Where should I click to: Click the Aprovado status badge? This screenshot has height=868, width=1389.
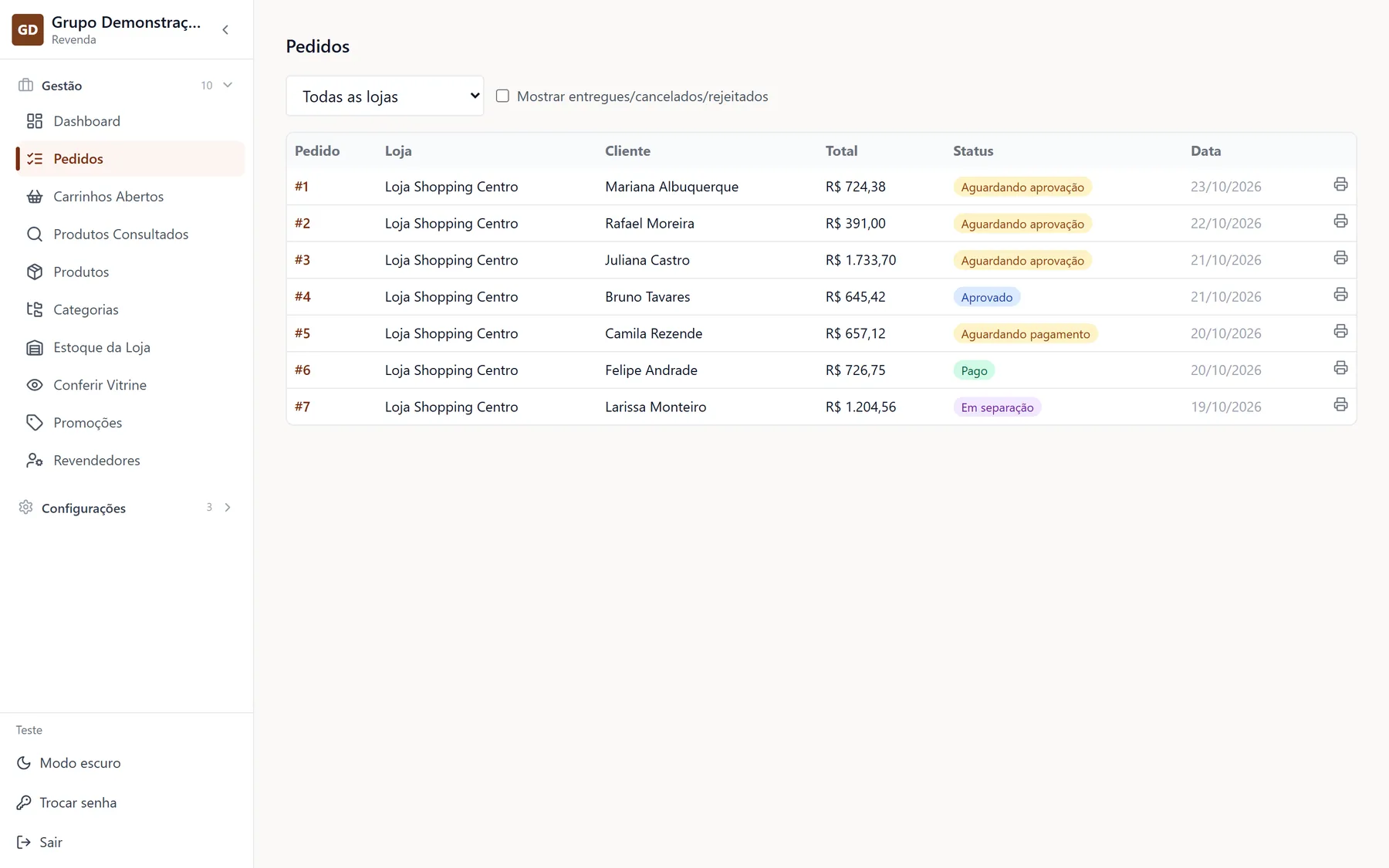pos(987,297)
